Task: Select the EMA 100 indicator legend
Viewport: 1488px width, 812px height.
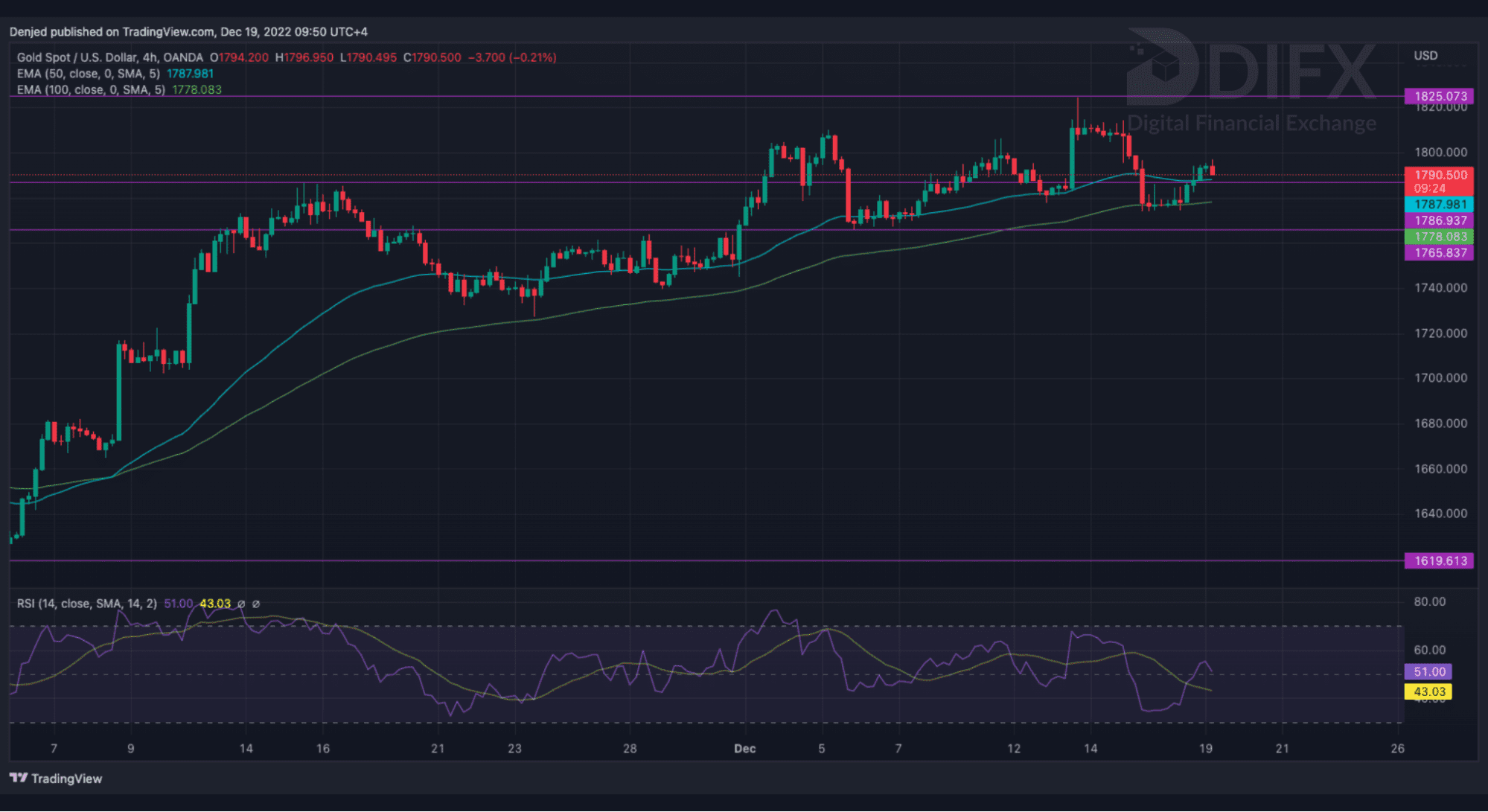Action: click(91, 90)
